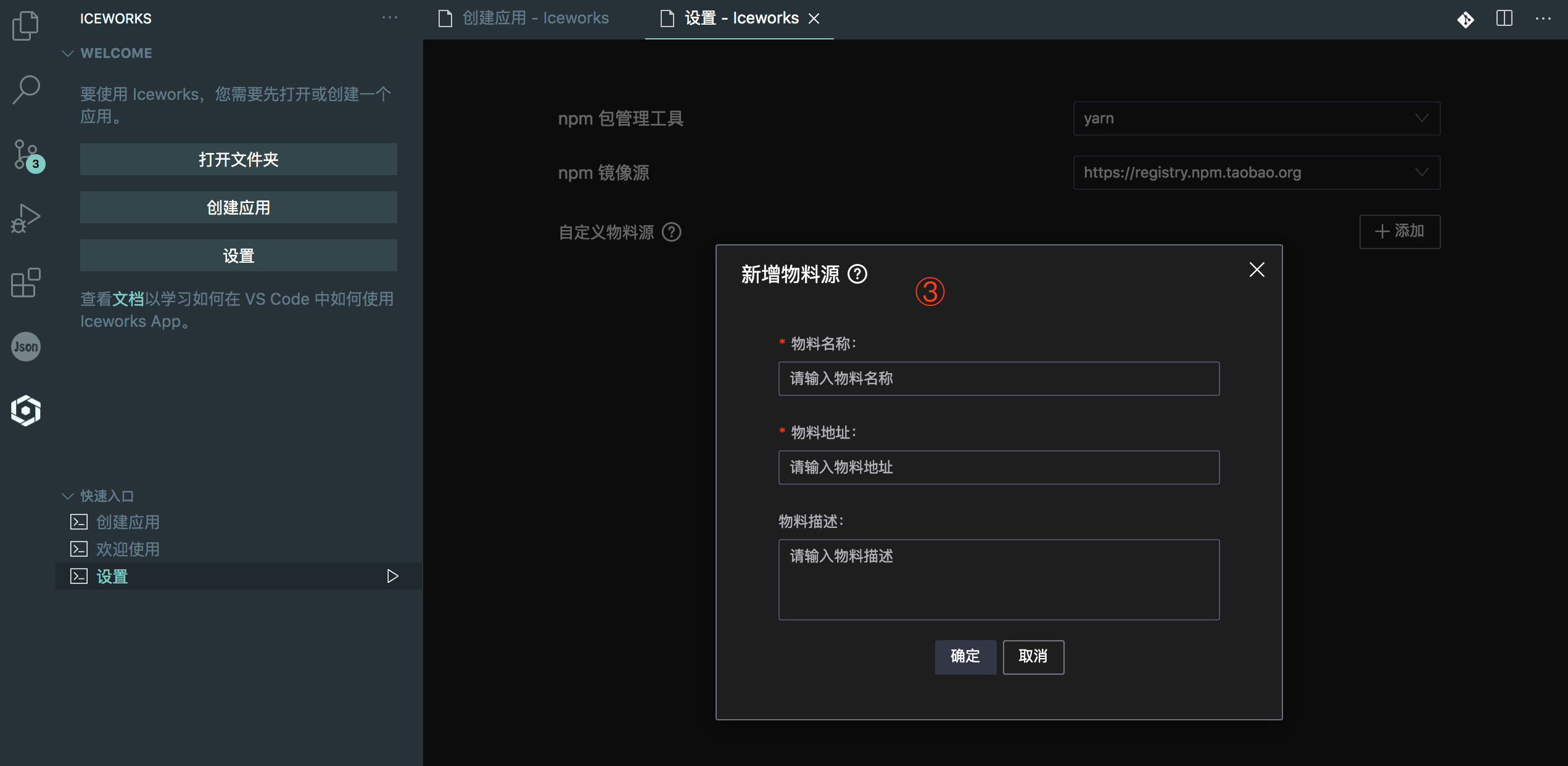This screenshot has height=766, width=1568.
Task: Open the npm 镜像源 registry dropdown
Action: pyautogui.click(x=1256, y=173)
